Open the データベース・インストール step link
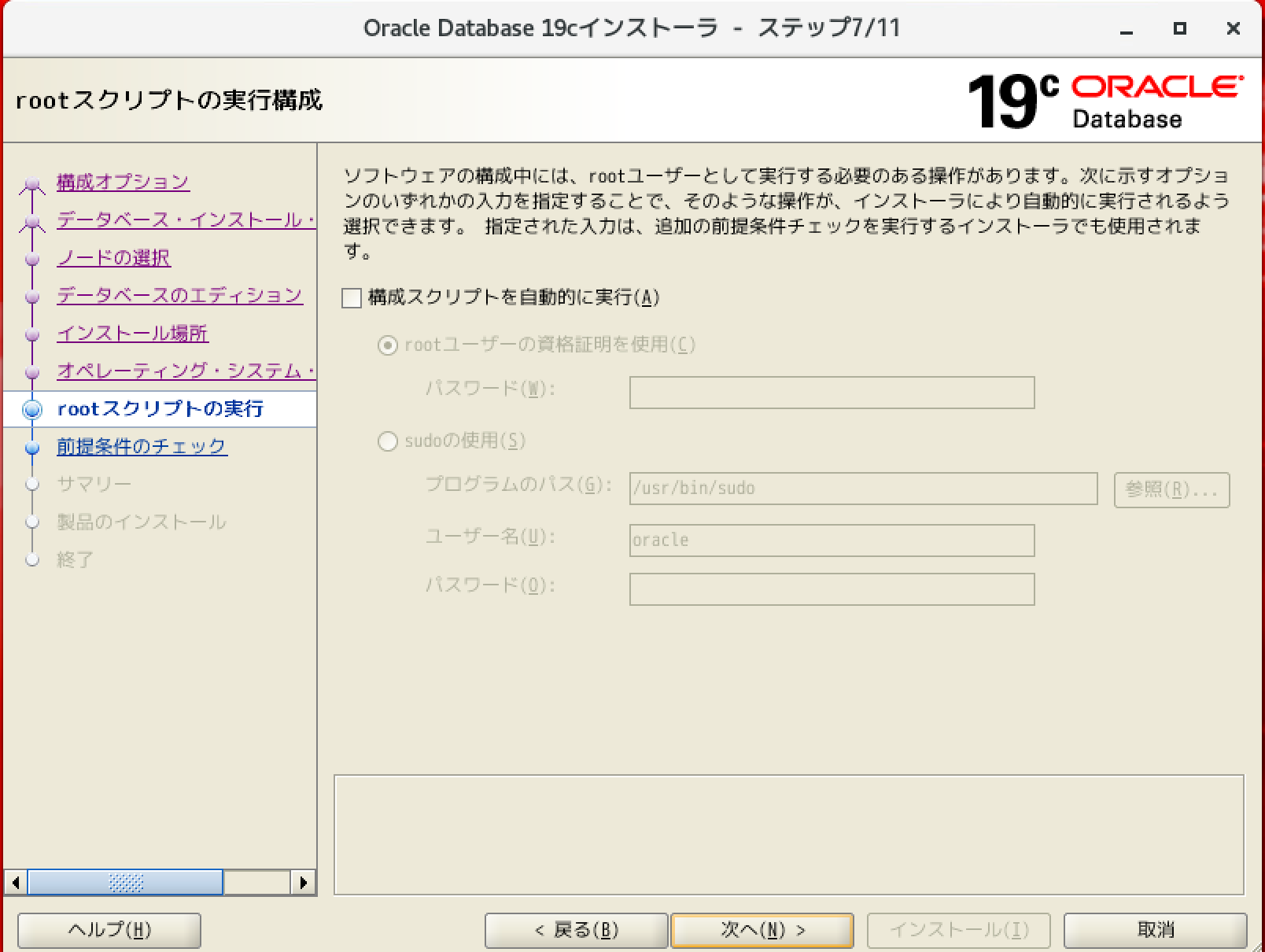This screenshot has width=1265, height=952. point(186,220)
